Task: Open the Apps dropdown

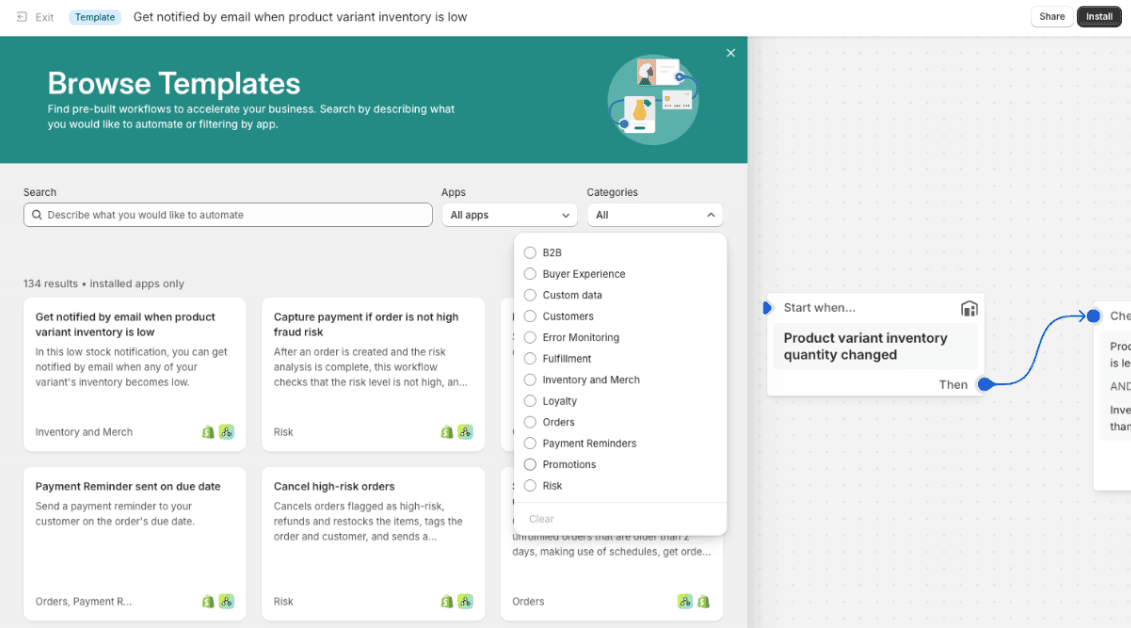Action: [509, 215]
